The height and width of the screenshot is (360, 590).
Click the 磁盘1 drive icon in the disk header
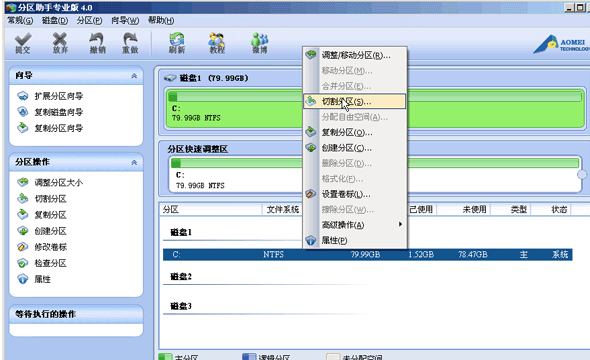(x=170, y=78)
